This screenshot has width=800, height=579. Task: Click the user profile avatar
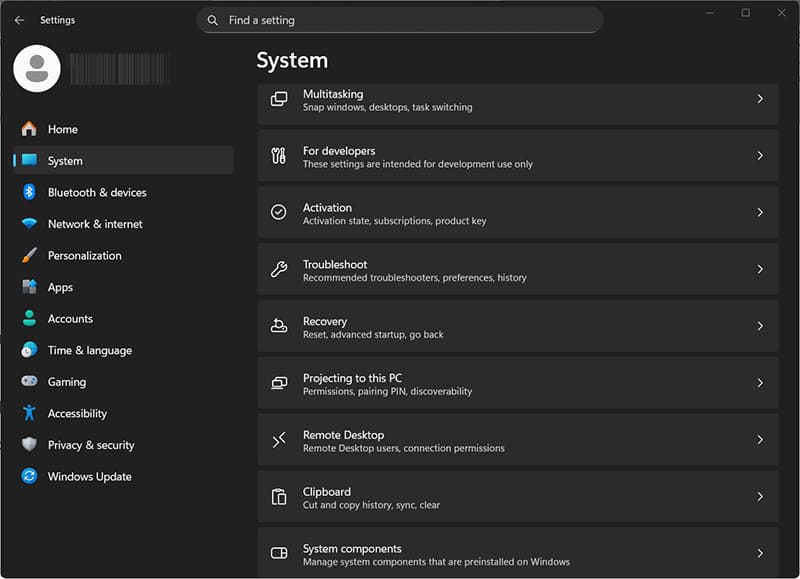click(x=37, y=68)
